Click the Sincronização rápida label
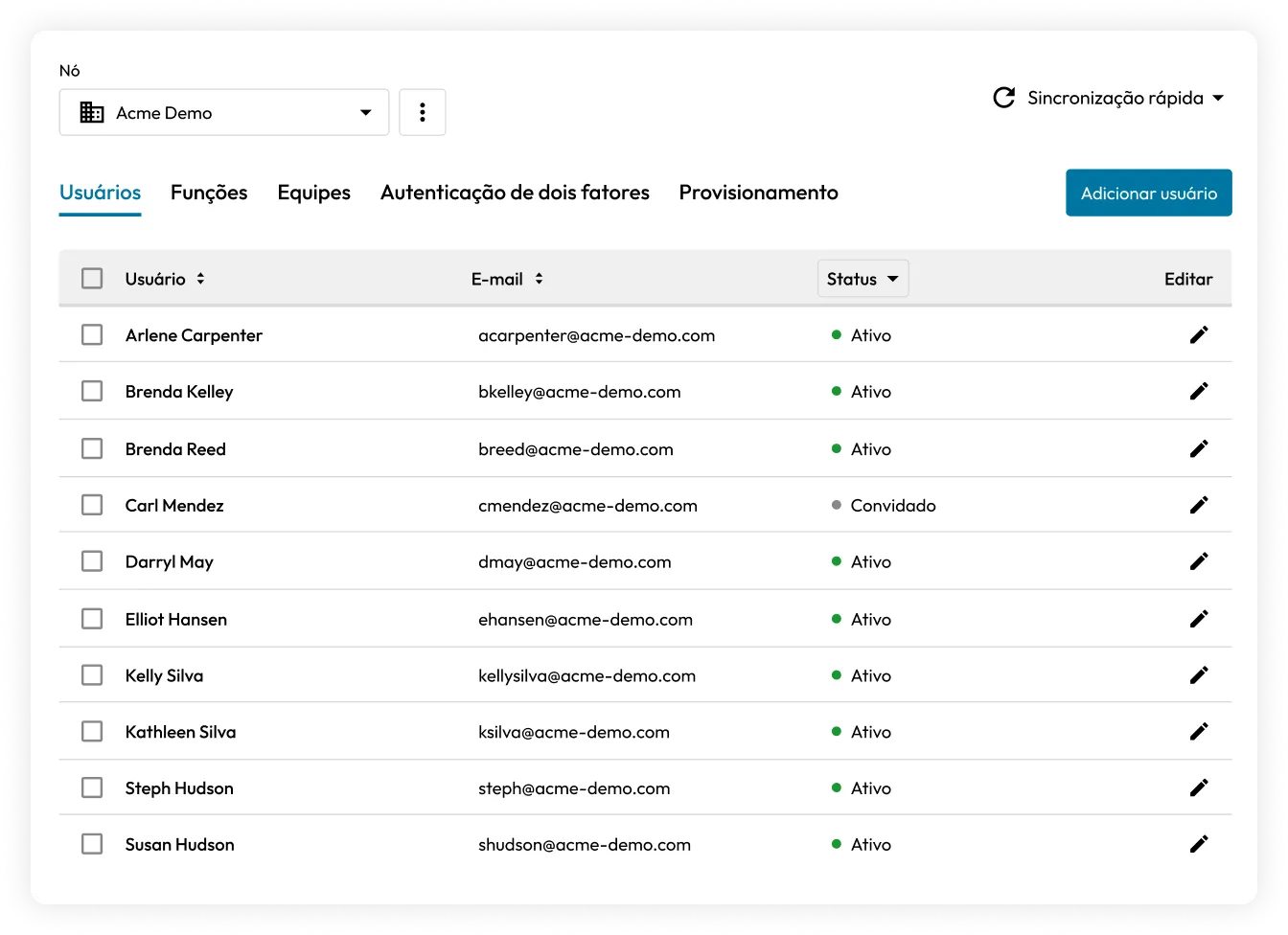The height and width of the screenshot is (935, 1288). tap(1115, 98)
